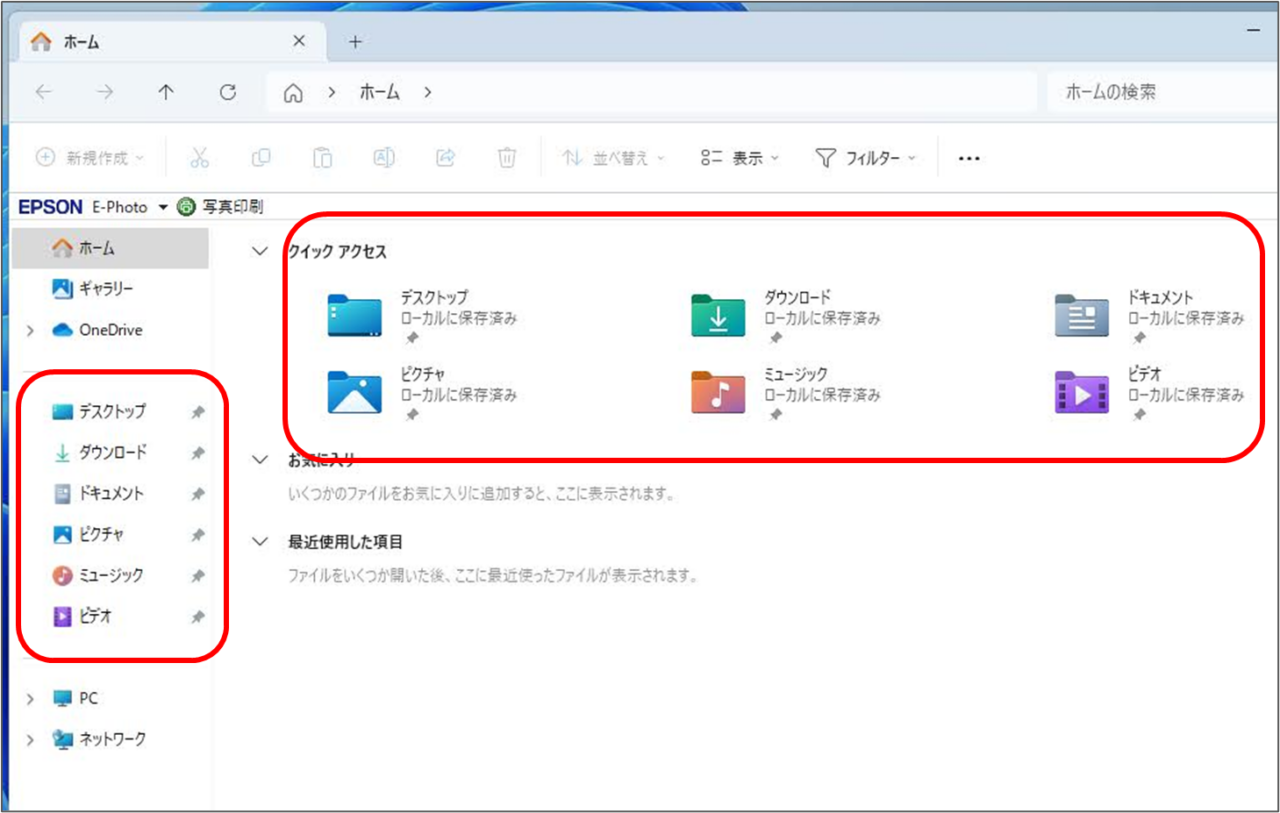Click the Copy toolbar icon
Image resolution: width=1280 pixels, height=813 pixels.
click(x=261, y=157)
